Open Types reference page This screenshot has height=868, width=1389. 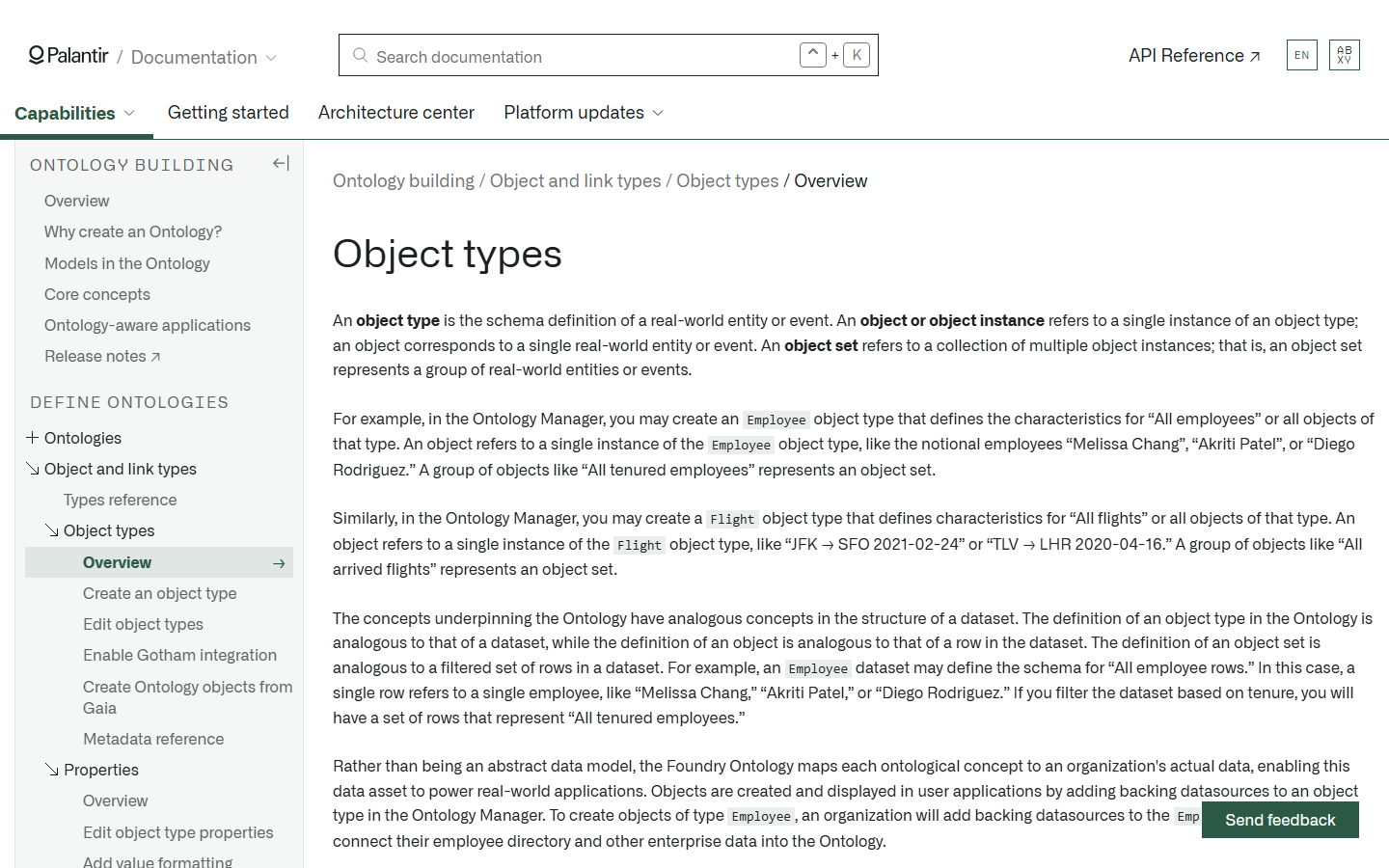(x=121, y=500)
